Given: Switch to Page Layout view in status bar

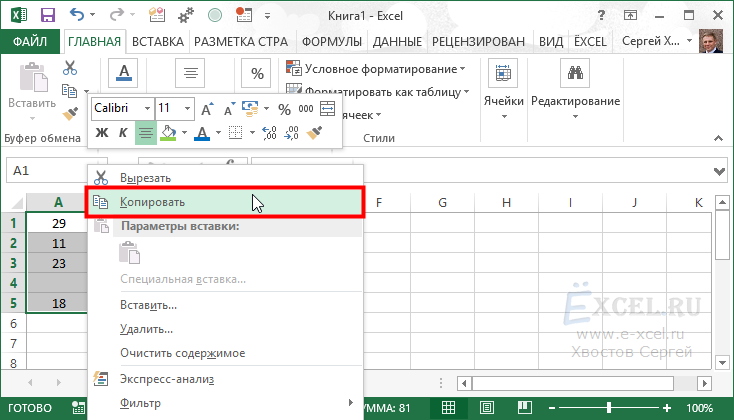Looking at the screenshot, I should [x=487, y=408].
